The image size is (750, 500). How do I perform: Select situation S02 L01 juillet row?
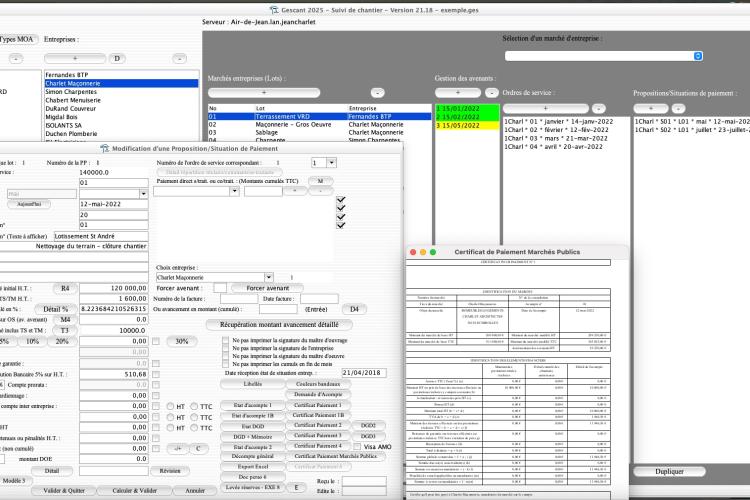tap(692, 130)
